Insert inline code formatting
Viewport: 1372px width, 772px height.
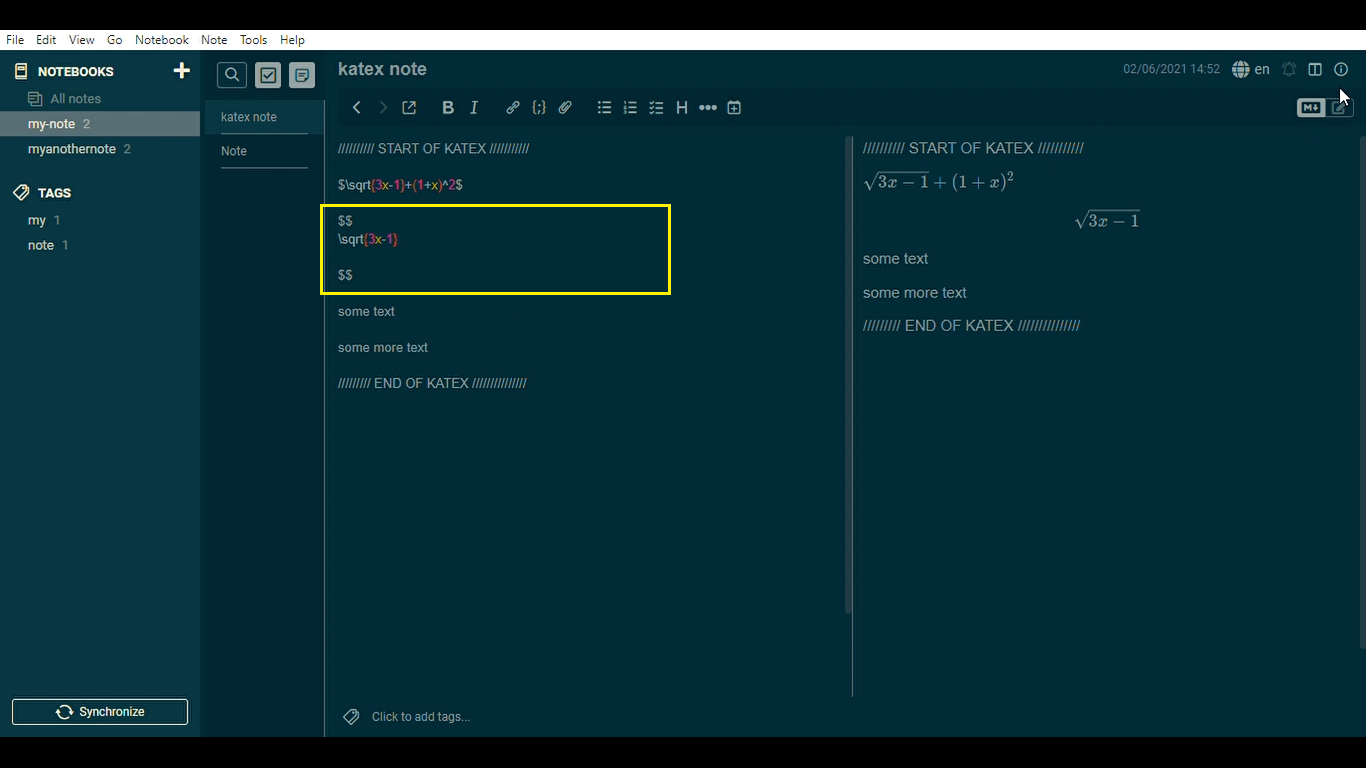(539, 107)
